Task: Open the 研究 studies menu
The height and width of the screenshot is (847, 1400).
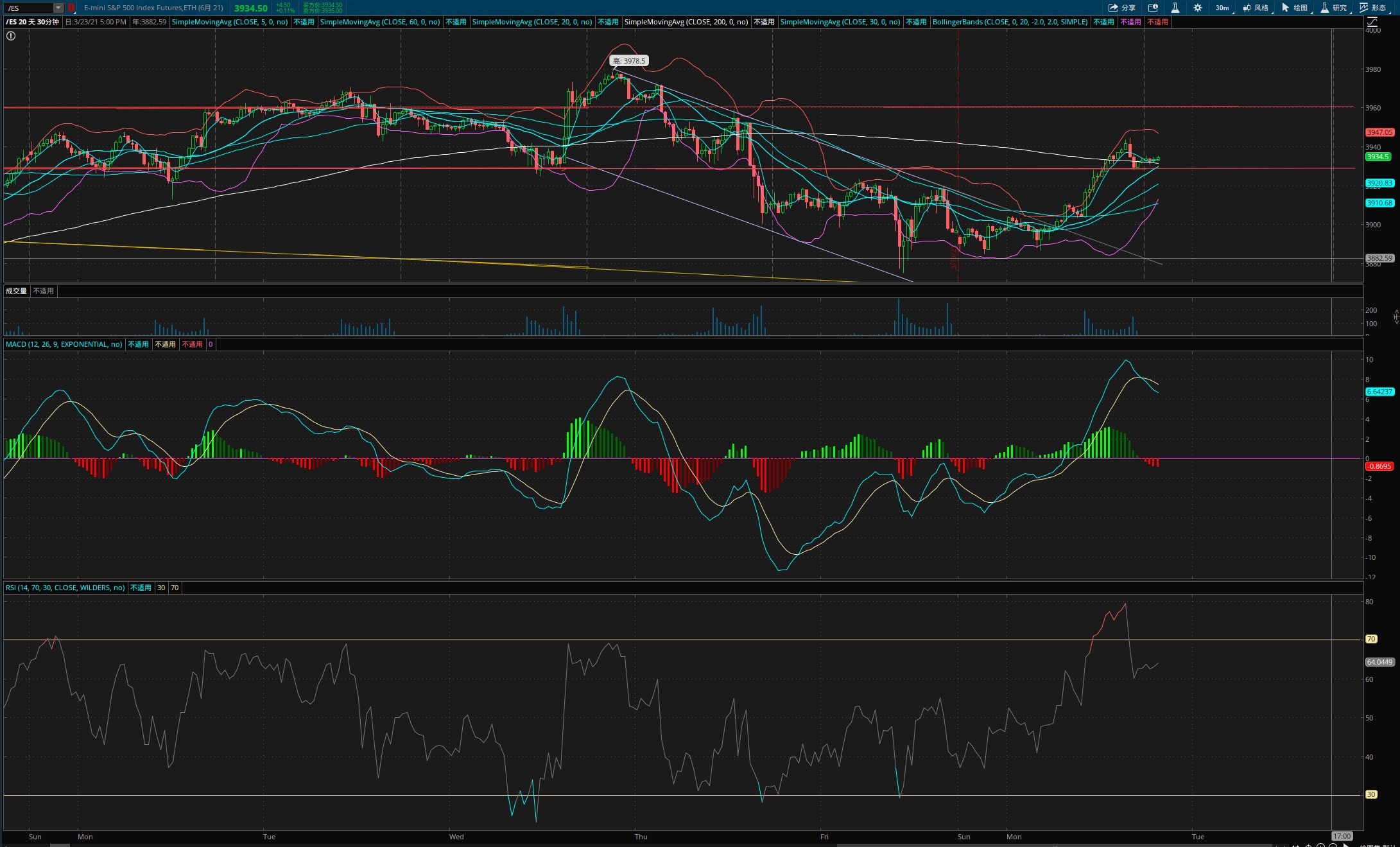Action: [x=1333, y=8]
